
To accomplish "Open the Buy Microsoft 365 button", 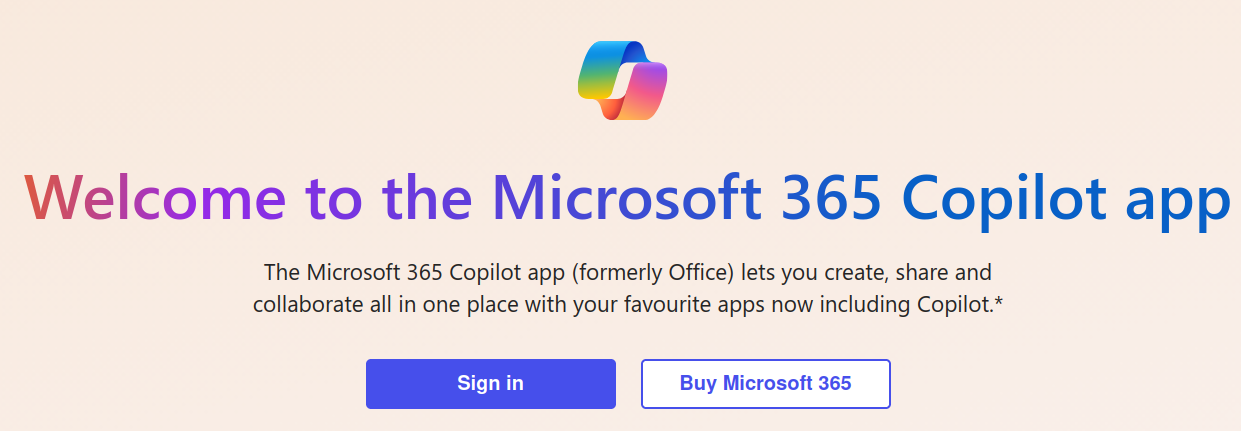I will [x=766, y=384].
